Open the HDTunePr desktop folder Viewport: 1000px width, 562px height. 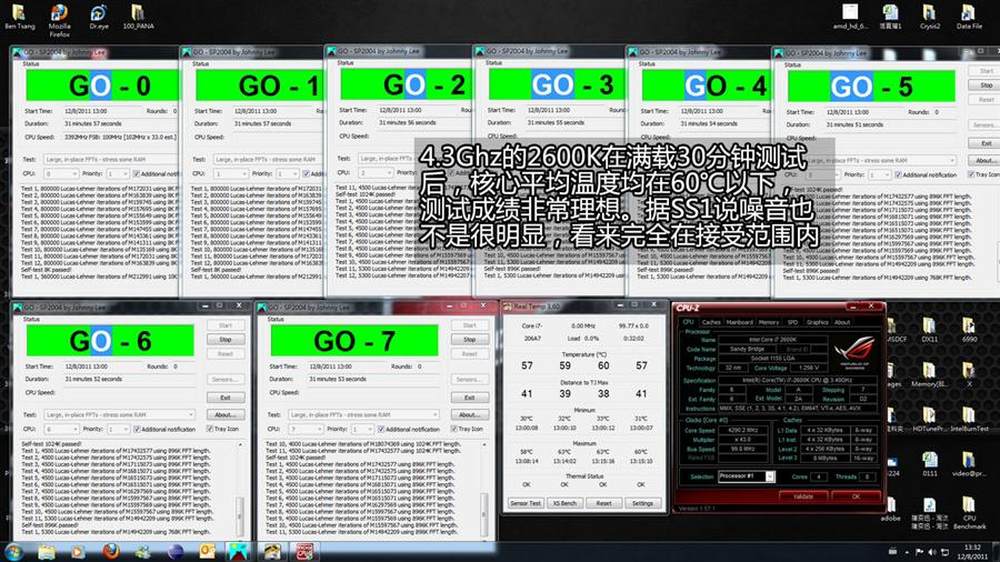[929, 420]
